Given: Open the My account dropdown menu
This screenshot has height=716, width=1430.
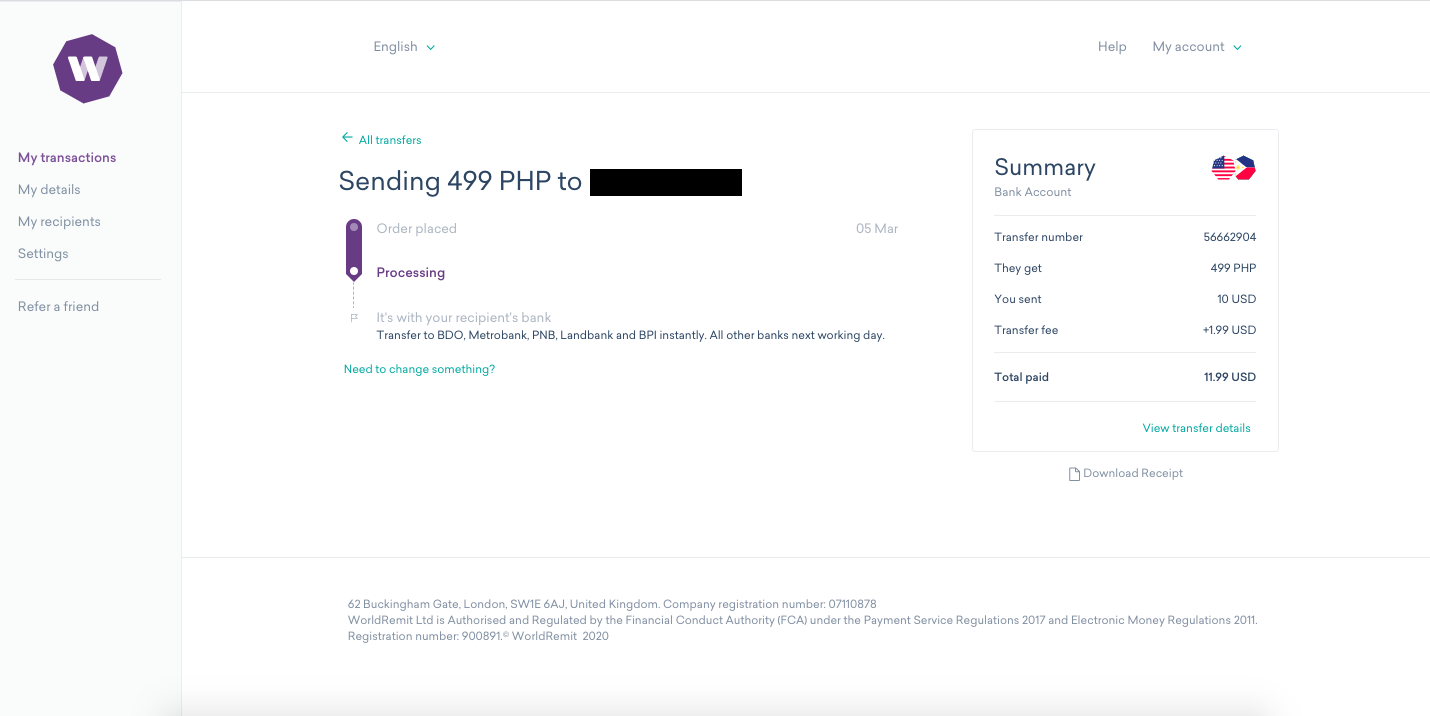Looking at the screenshot, I should [1197, 47].
